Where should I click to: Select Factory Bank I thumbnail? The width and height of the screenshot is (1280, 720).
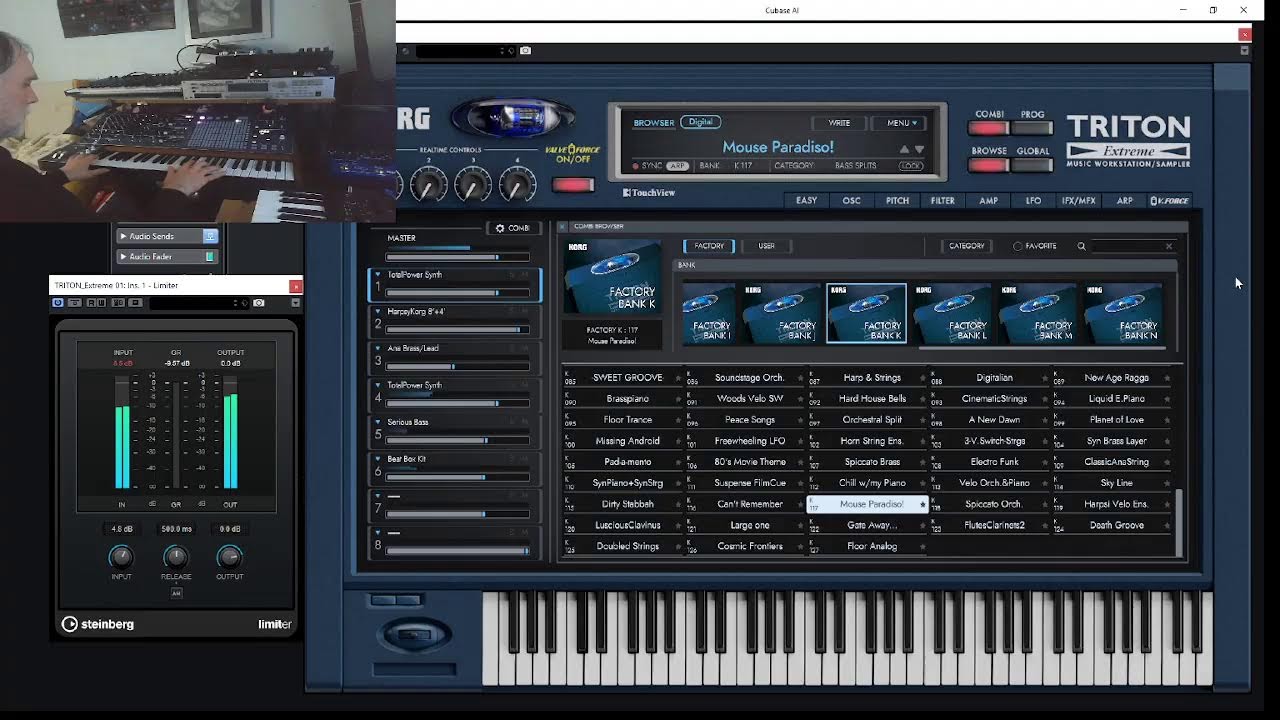pos(710,313)
